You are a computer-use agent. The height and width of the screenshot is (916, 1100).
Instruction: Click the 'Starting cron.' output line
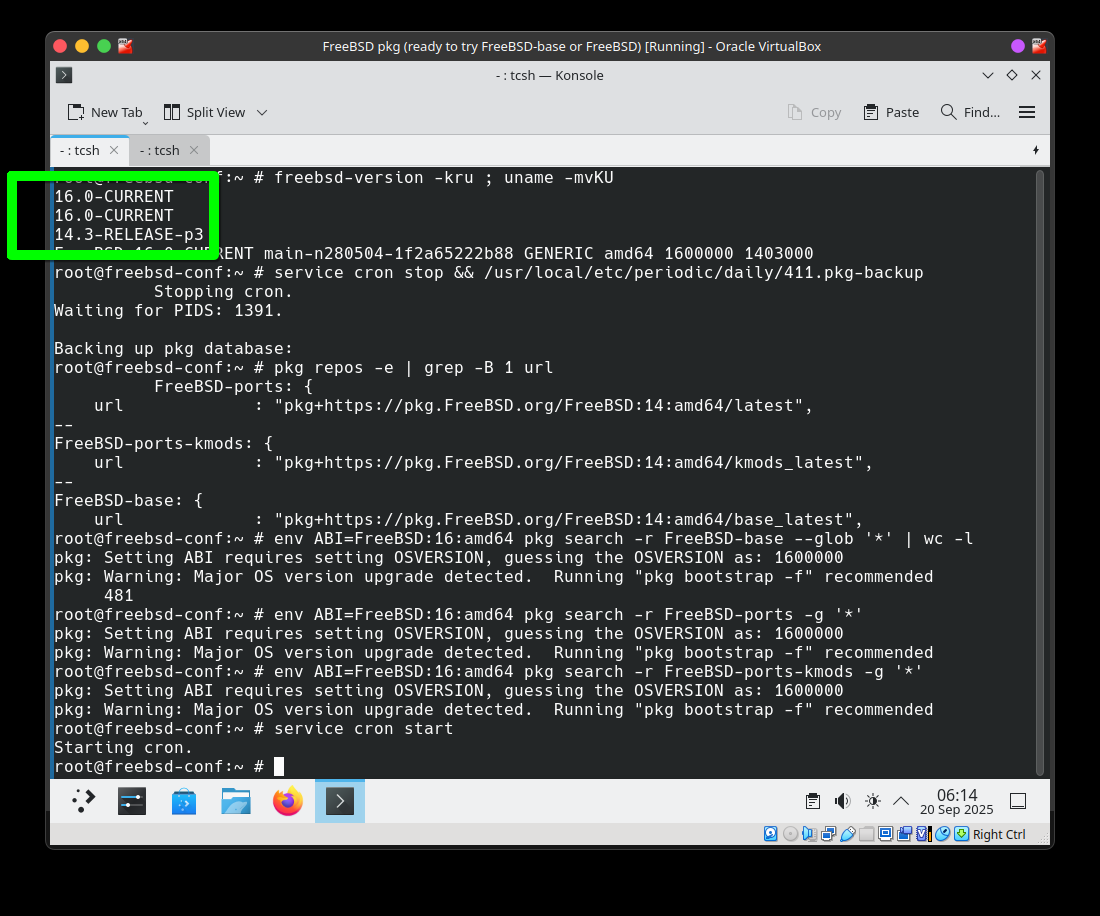click(123, 748)
